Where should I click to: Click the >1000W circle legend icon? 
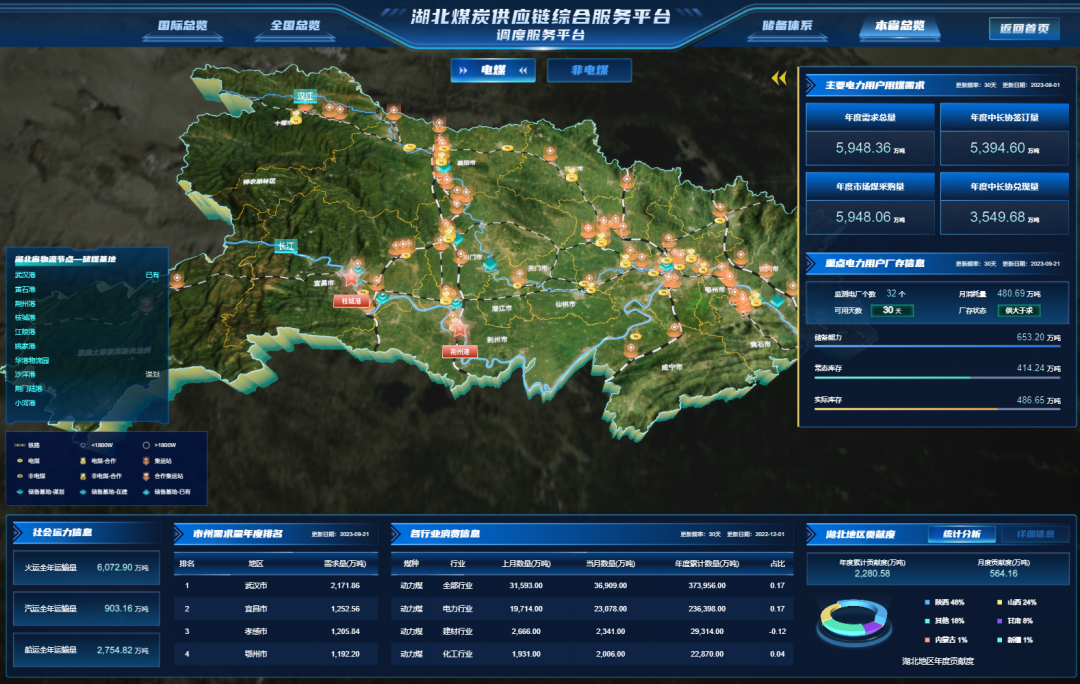[x=146, y=445]
